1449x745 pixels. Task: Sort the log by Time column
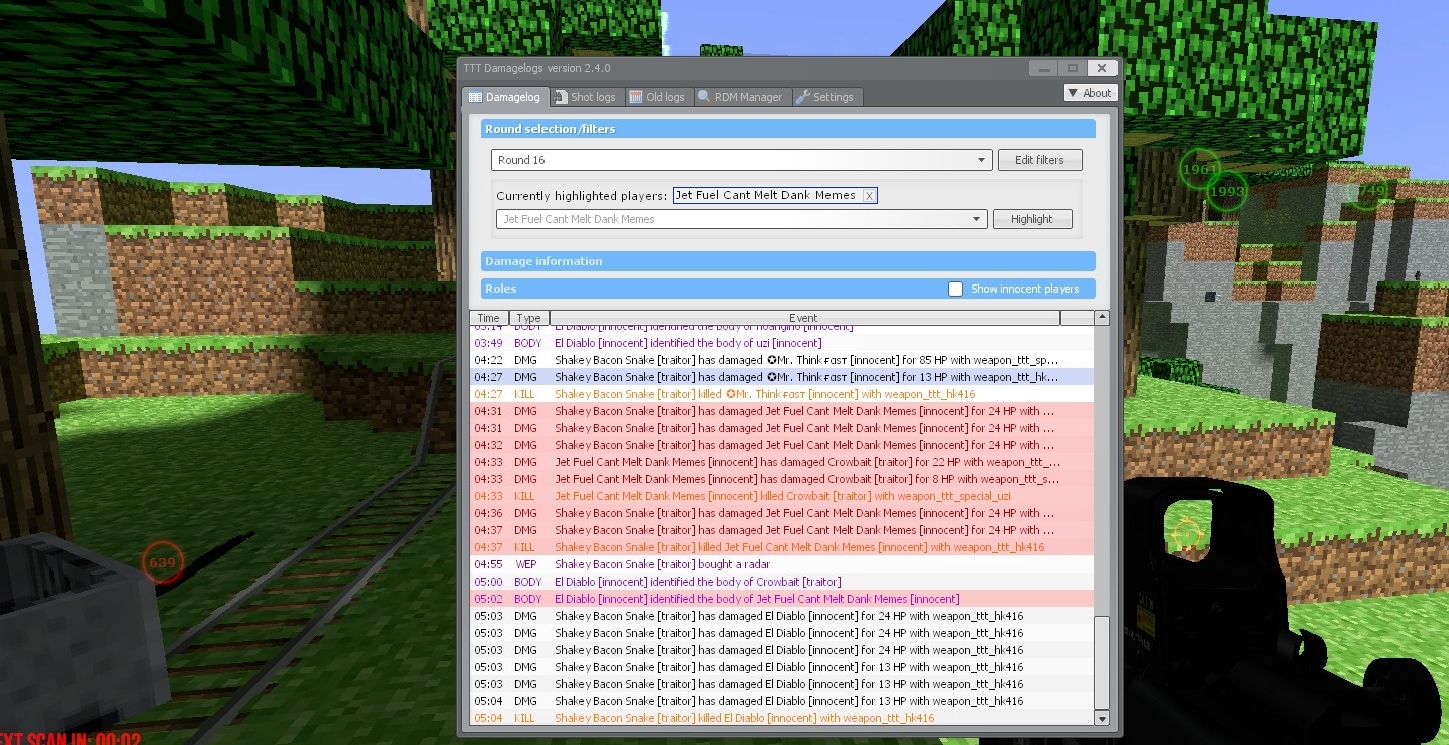coord(489,318)
